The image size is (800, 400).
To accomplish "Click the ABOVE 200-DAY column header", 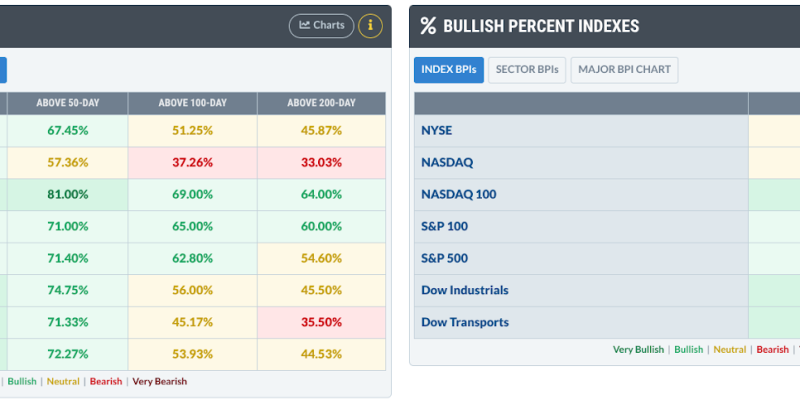I will click(x=321, y=103).
